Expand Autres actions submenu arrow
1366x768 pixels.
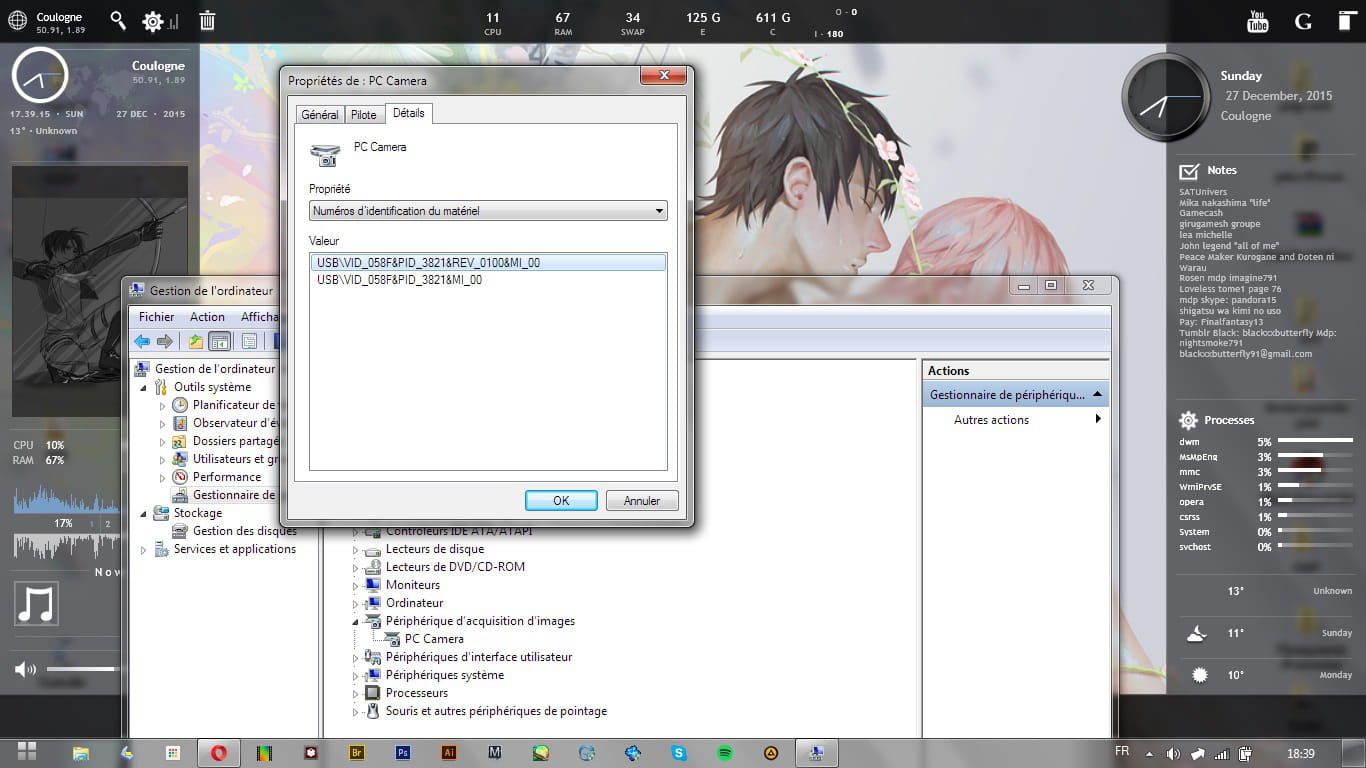click(x=1098, y=419)
